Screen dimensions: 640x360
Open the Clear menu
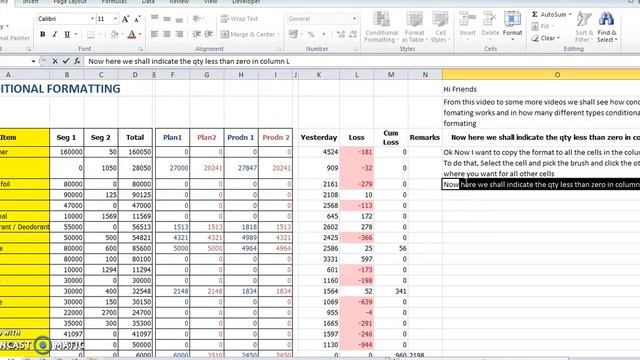(545, 38)
